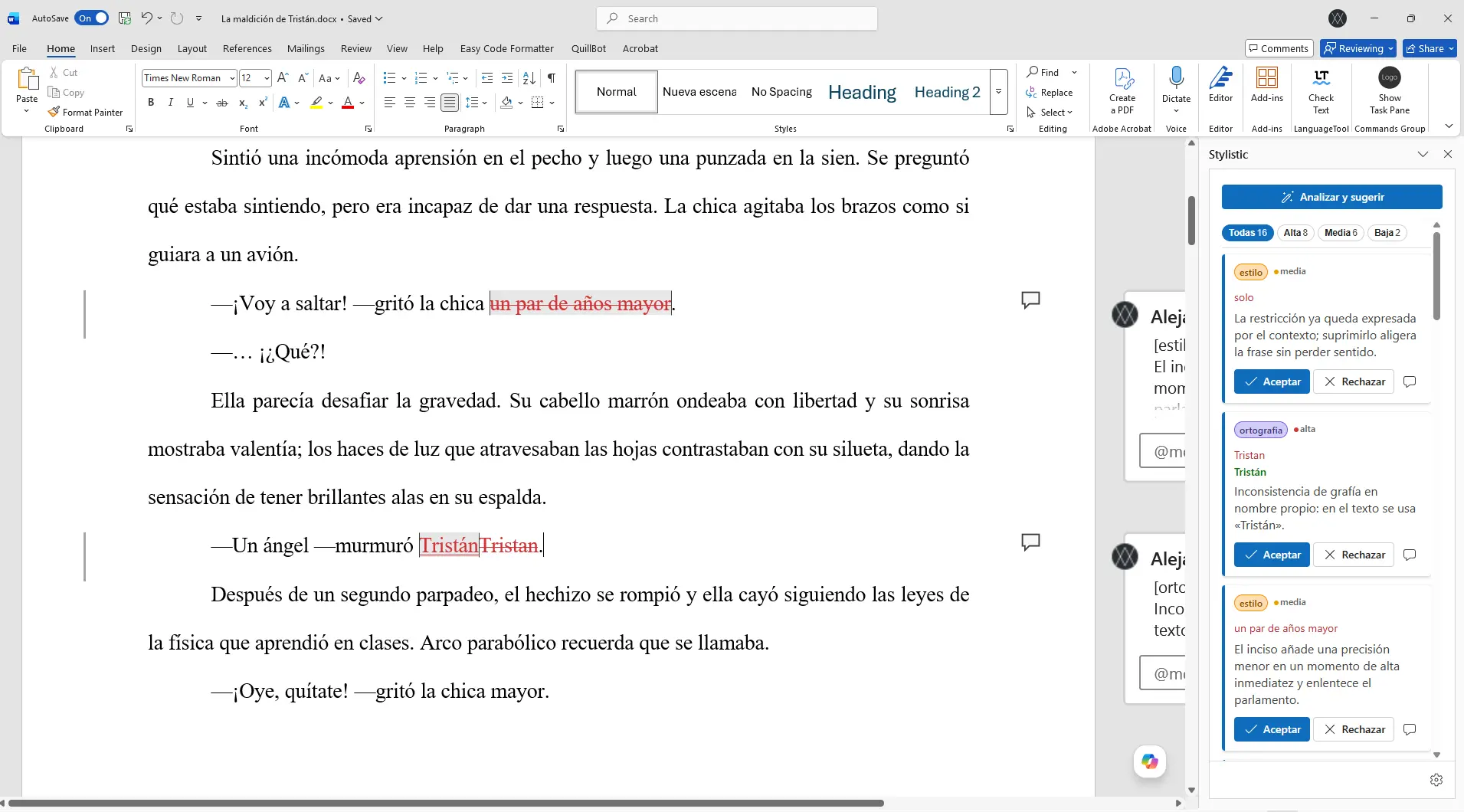Clear all formatting icon
Screen dimensions: 1464x812
point(359,78)
